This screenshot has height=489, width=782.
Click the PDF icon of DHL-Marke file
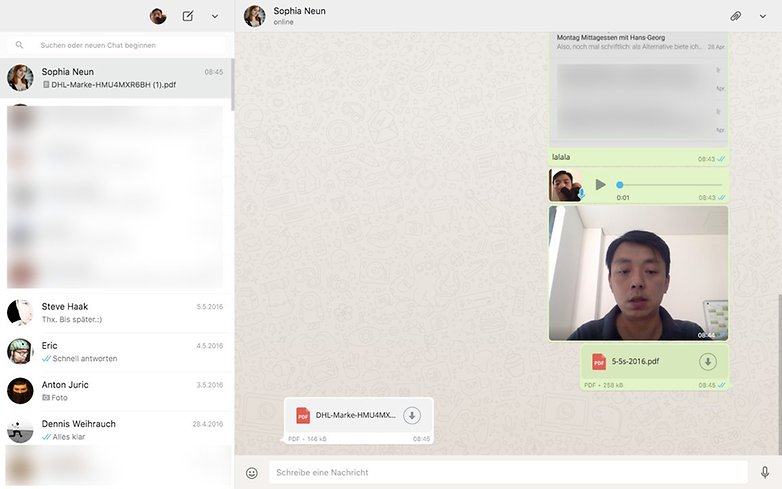303,415
